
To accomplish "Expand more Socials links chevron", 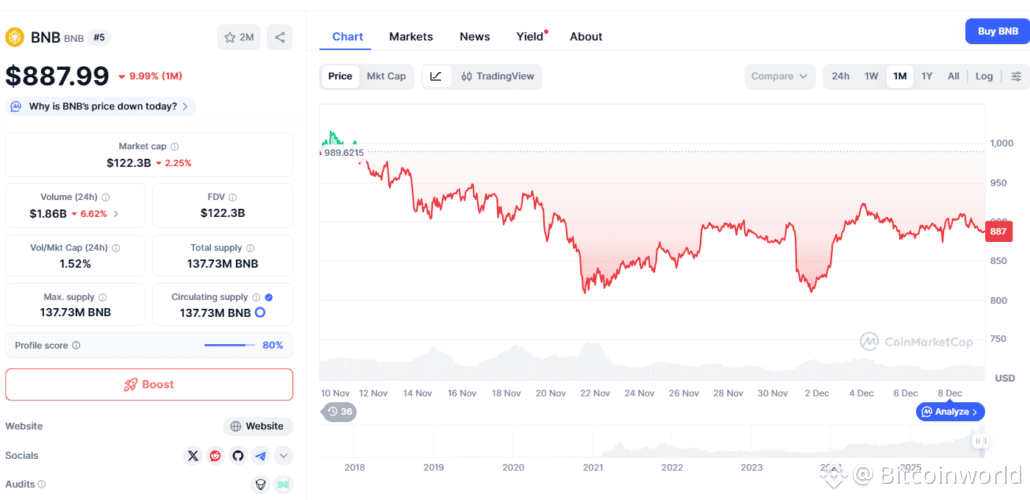I will click(x=284, y=455).
